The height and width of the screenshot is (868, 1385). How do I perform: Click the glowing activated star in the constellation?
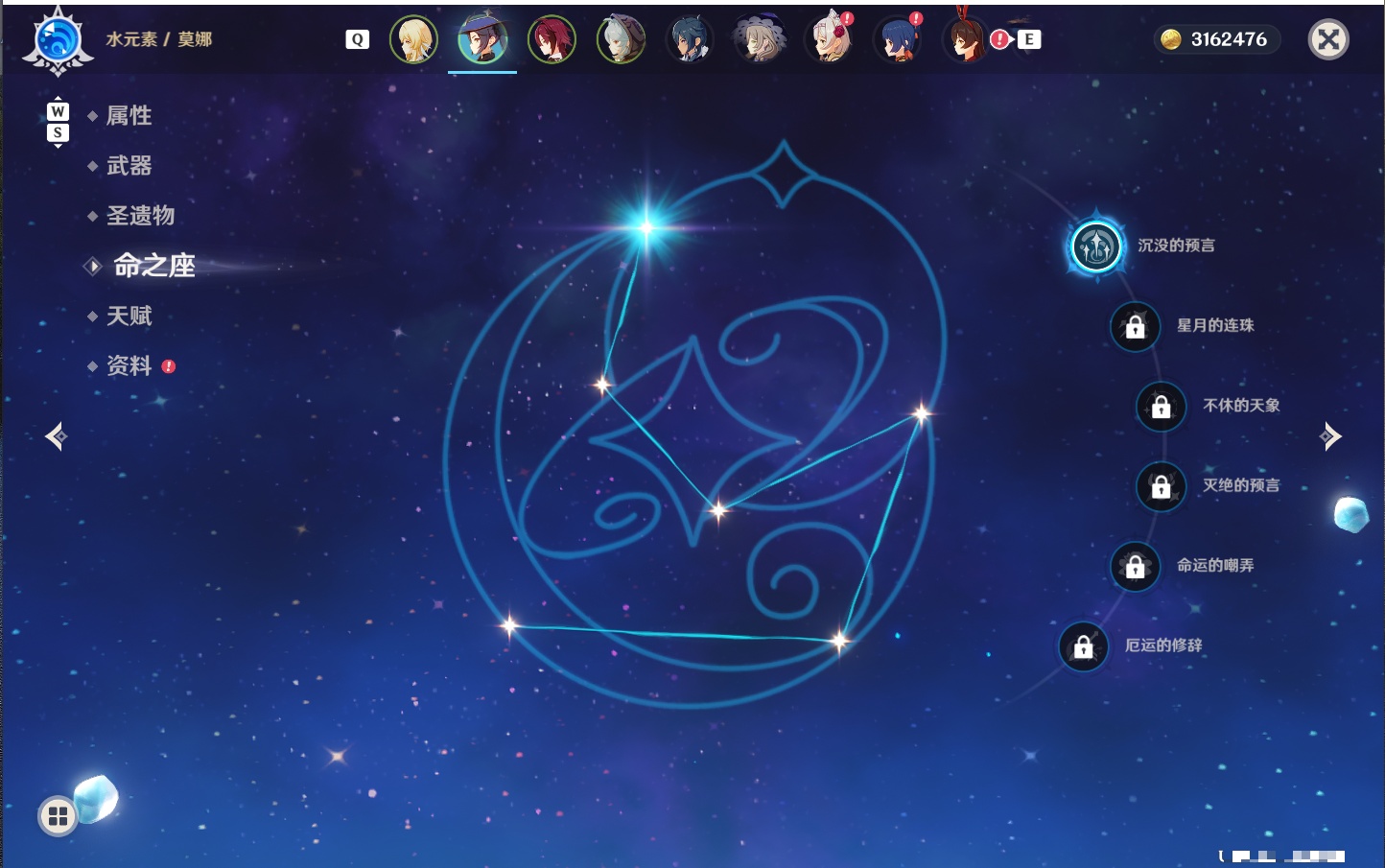click(x=646, y=227)
